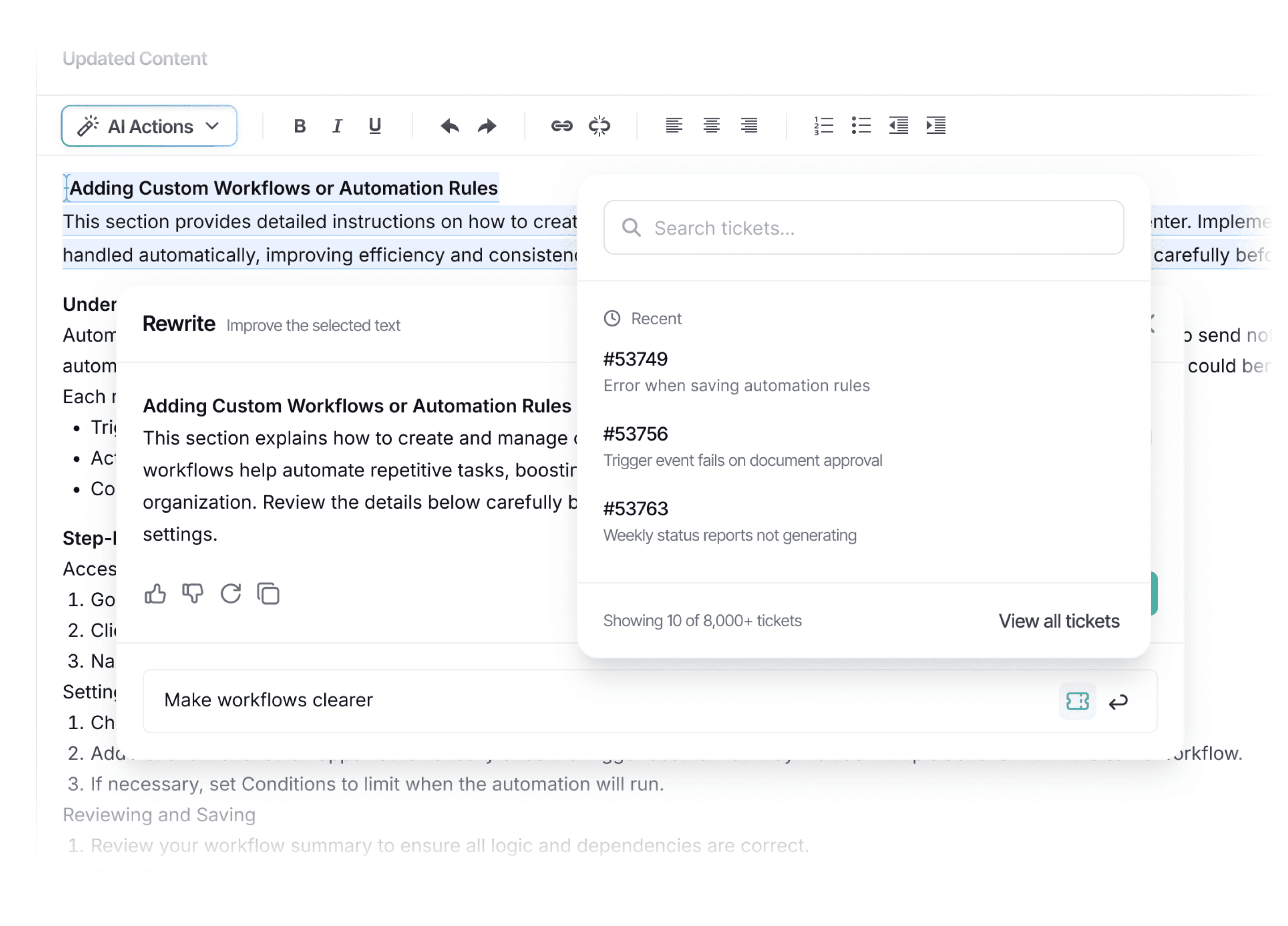Remove link using the unlink icon
1288x926 pixels.
tap(598, 126)
